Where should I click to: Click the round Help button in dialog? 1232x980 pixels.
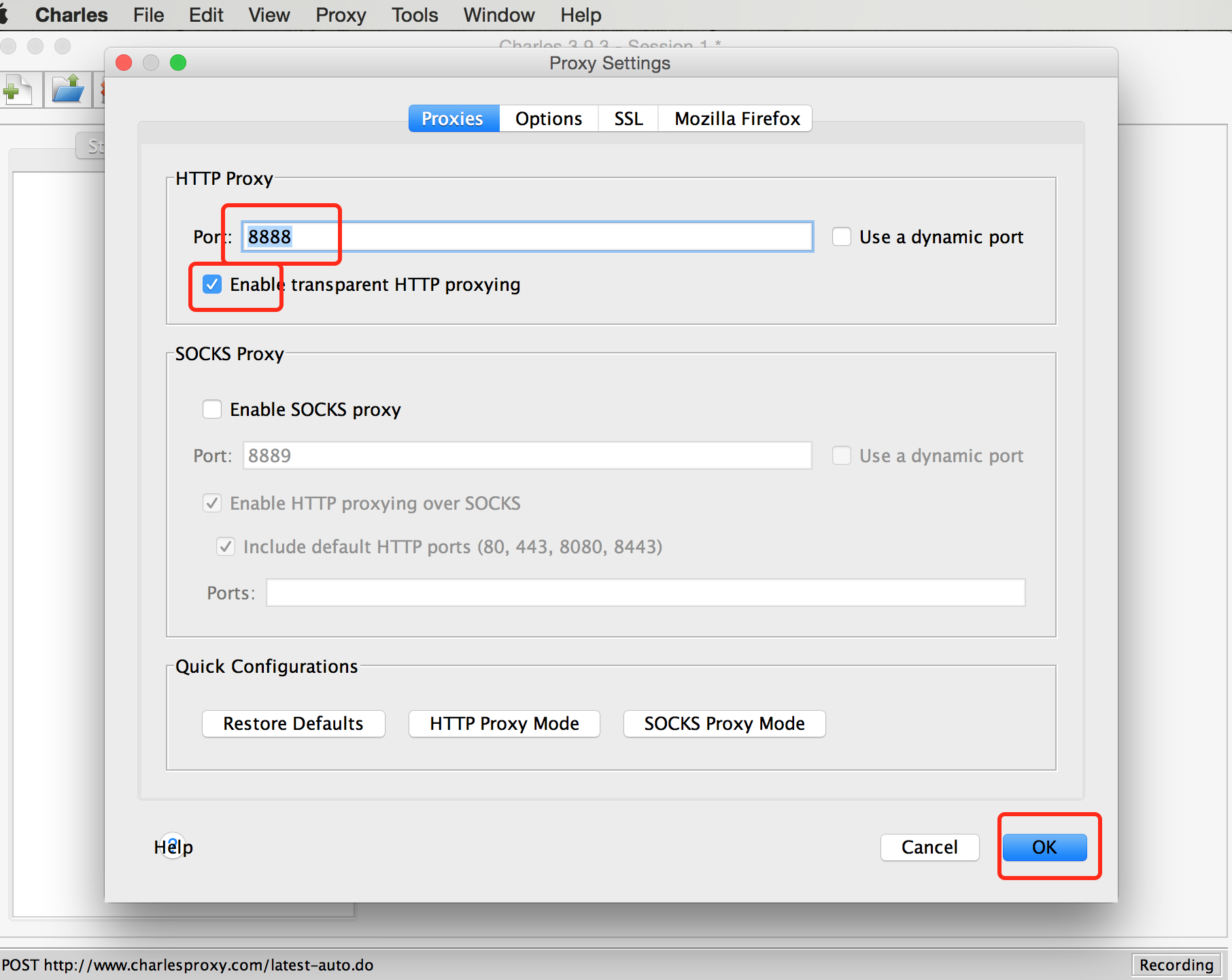click(173, 846)
